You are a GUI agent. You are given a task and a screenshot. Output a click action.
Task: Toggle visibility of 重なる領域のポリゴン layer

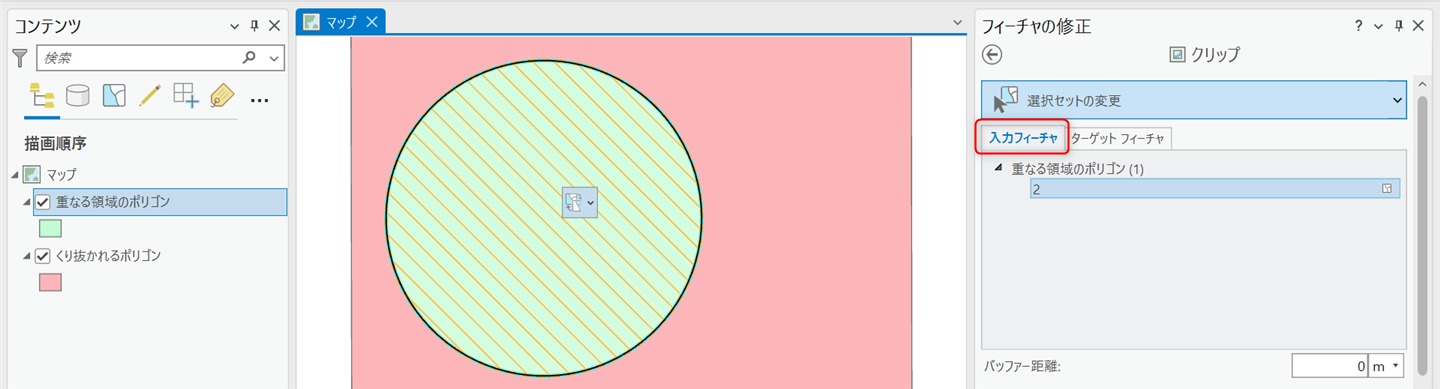tap(43, 202)
